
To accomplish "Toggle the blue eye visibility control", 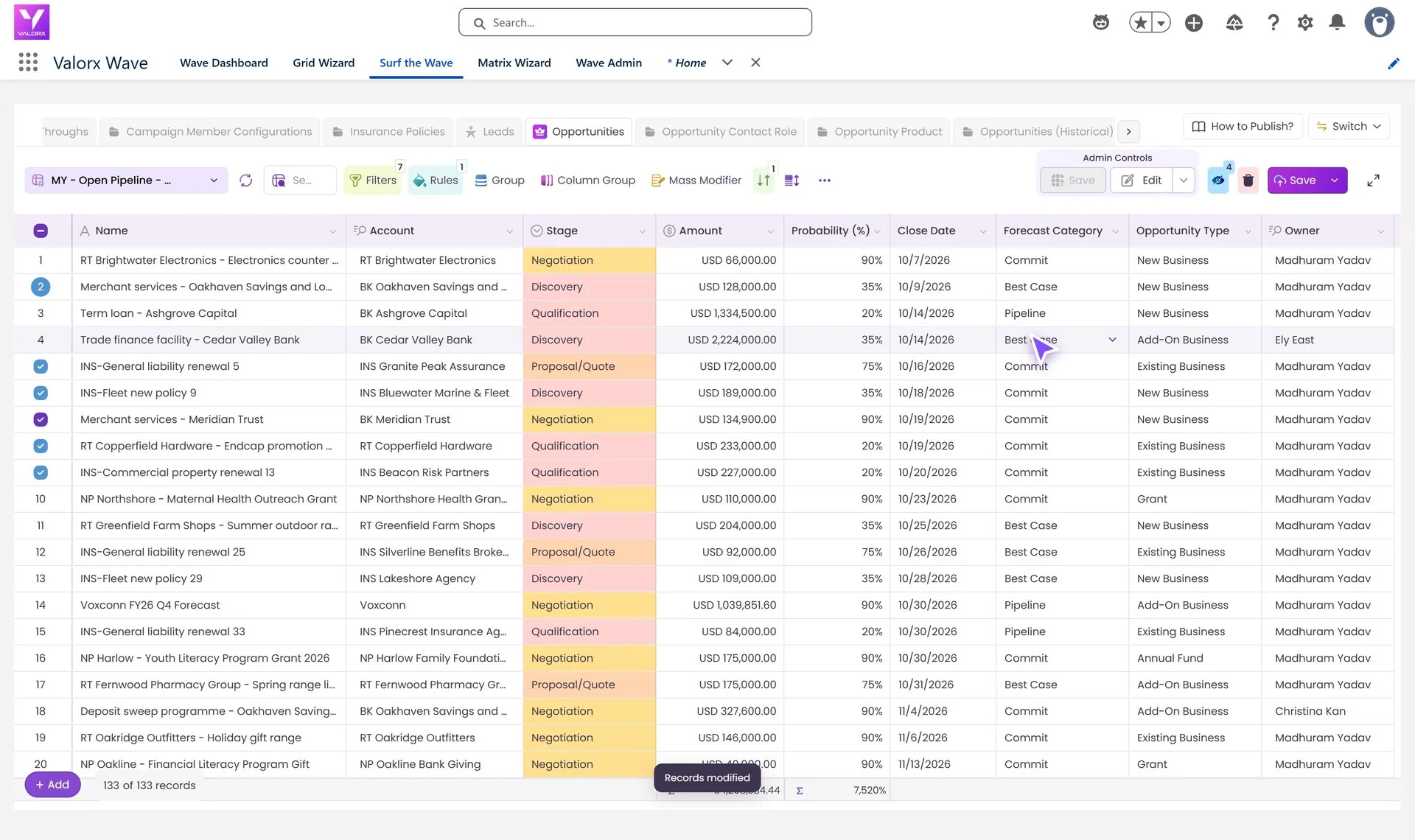I will 1218,181.
